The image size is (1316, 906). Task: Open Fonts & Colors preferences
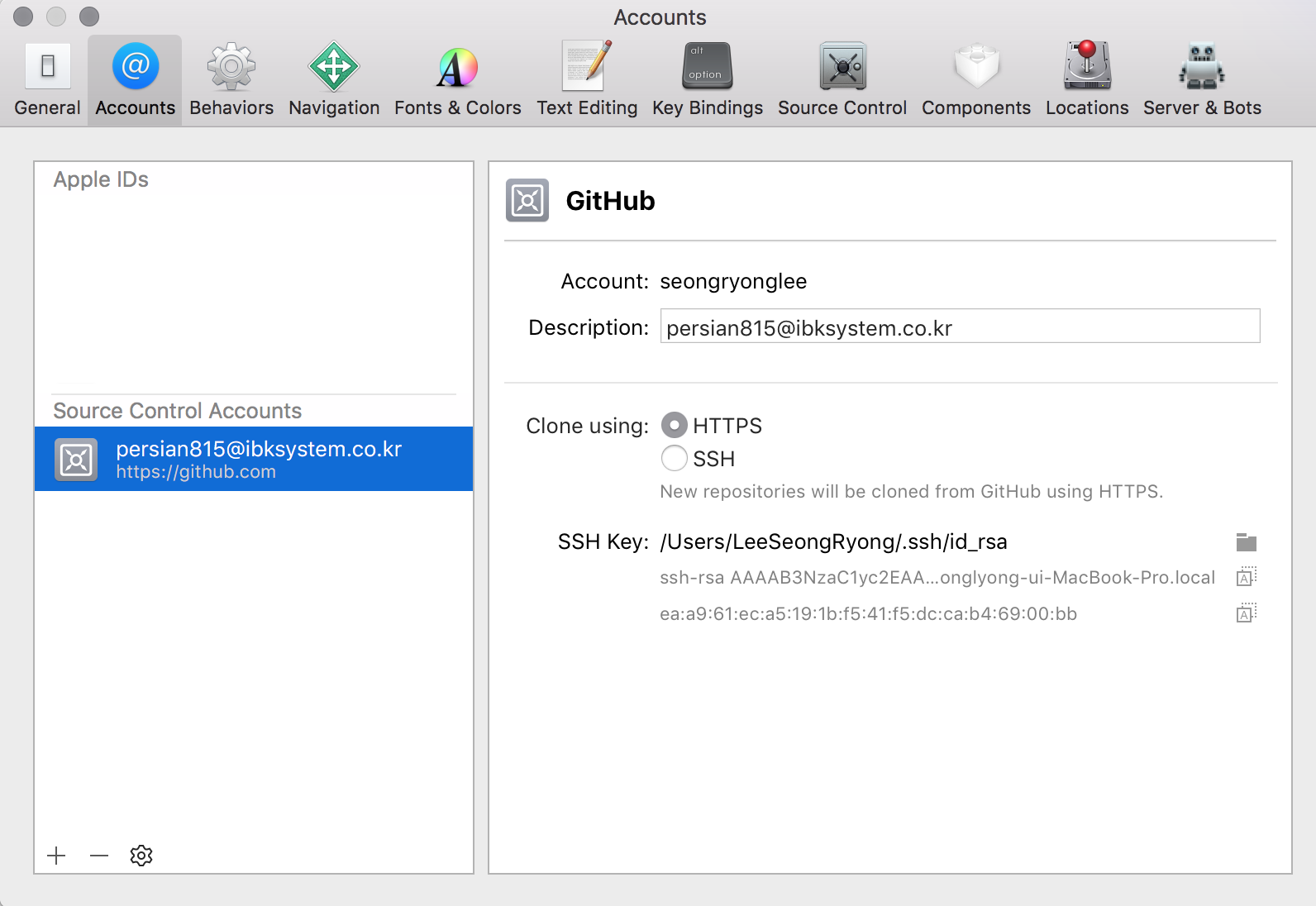click(x=457, y=80)
